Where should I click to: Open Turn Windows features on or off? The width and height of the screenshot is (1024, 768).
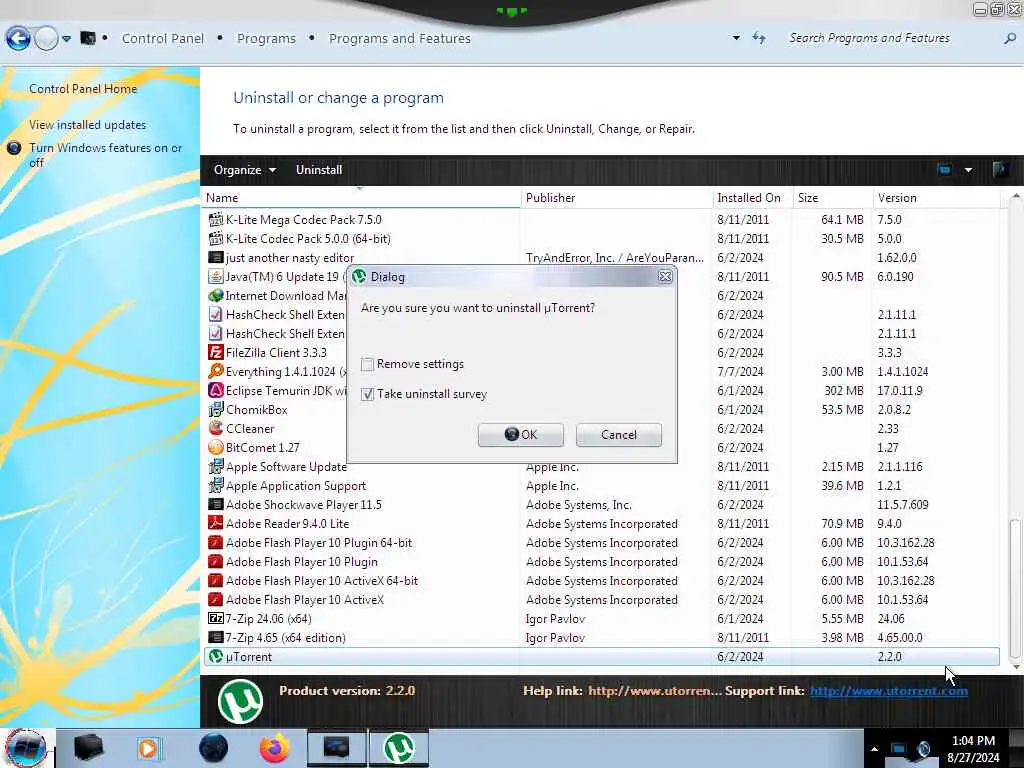point(105,155)
